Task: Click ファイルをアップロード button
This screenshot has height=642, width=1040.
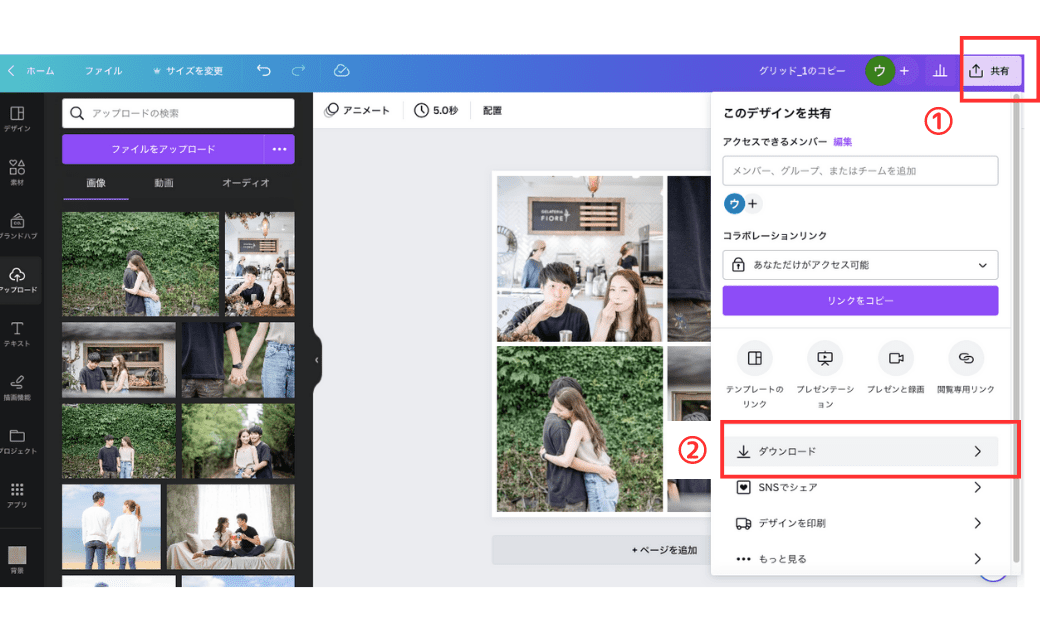Action: [x=163, y=149]
